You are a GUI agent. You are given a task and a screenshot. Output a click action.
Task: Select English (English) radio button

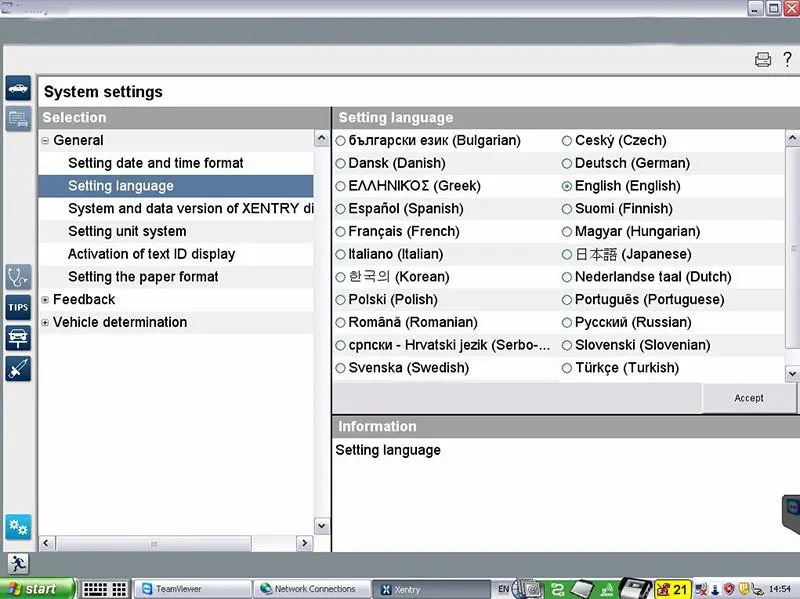(x=567, y=186)
